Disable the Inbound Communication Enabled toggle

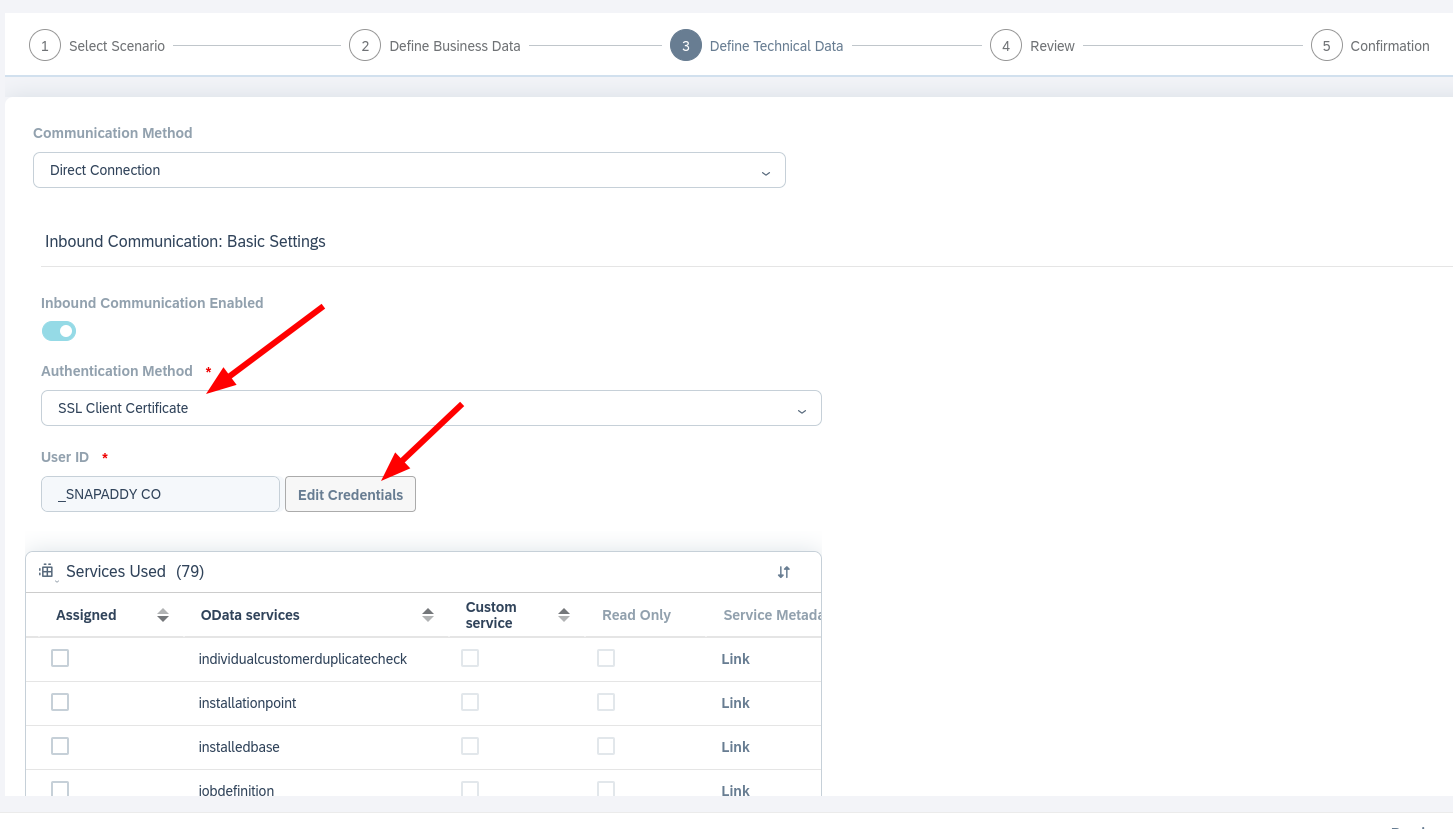pos(58,330)
